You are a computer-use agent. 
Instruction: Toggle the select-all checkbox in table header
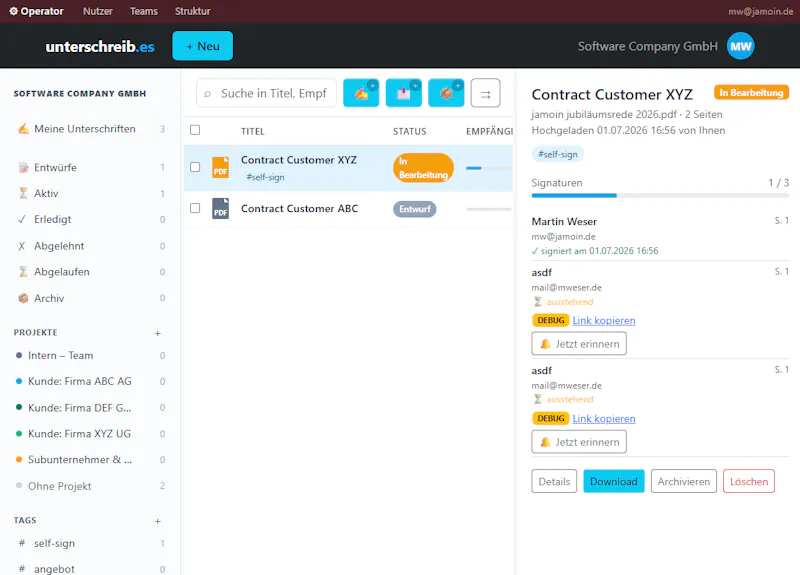coord(195,130)
